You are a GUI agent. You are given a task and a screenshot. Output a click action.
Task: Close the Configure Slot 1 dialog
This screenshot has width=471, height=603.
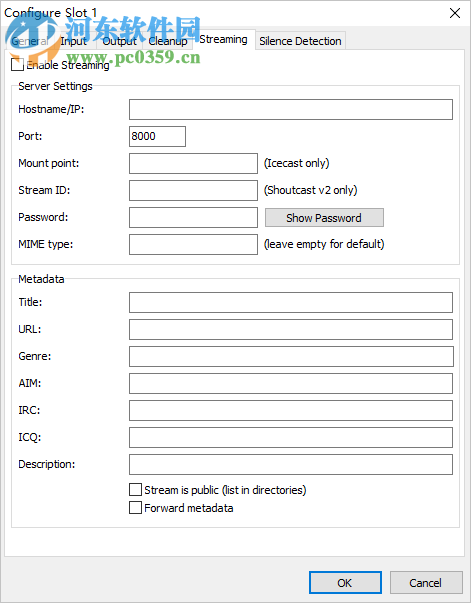[x=455, y=13]
